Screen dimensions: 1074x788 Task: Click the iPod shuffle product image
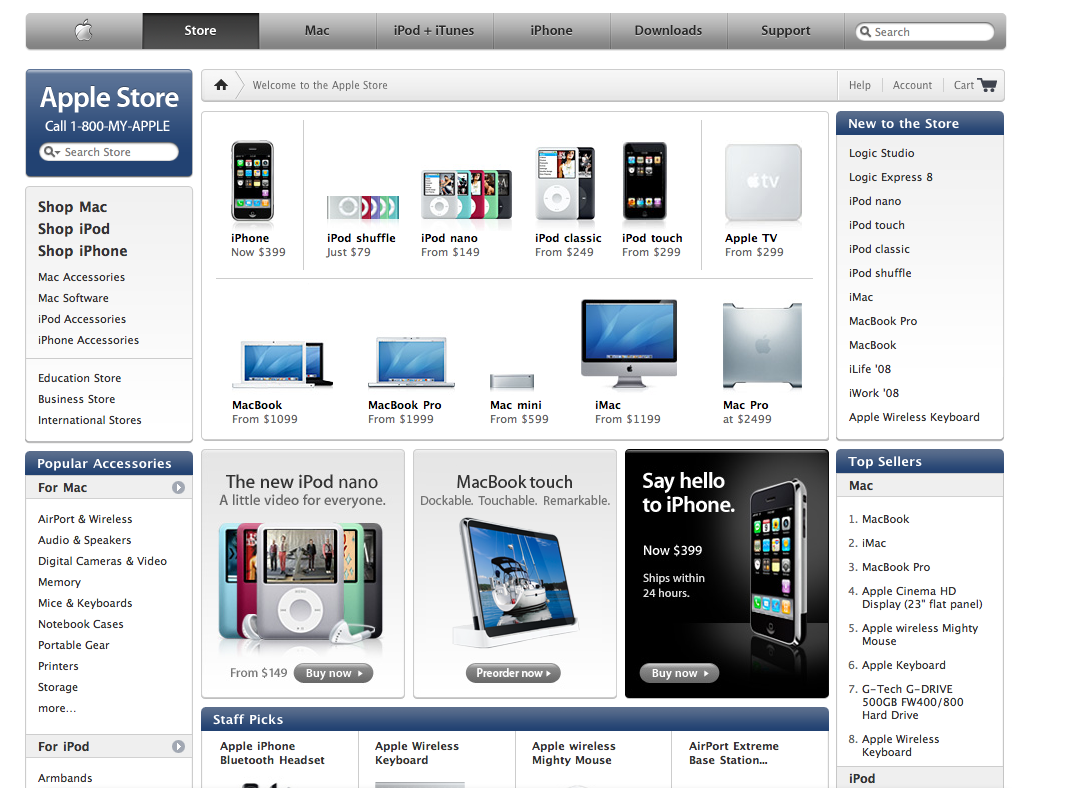click(x=362, y=207)
